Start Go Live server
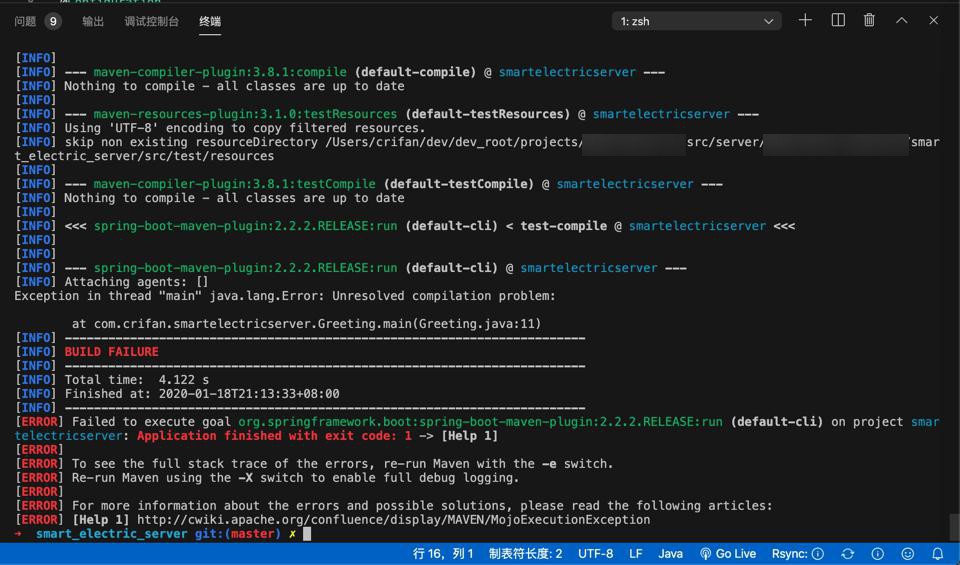The height and width of the screenshot is (565, 960). click(x=728, y=554)
